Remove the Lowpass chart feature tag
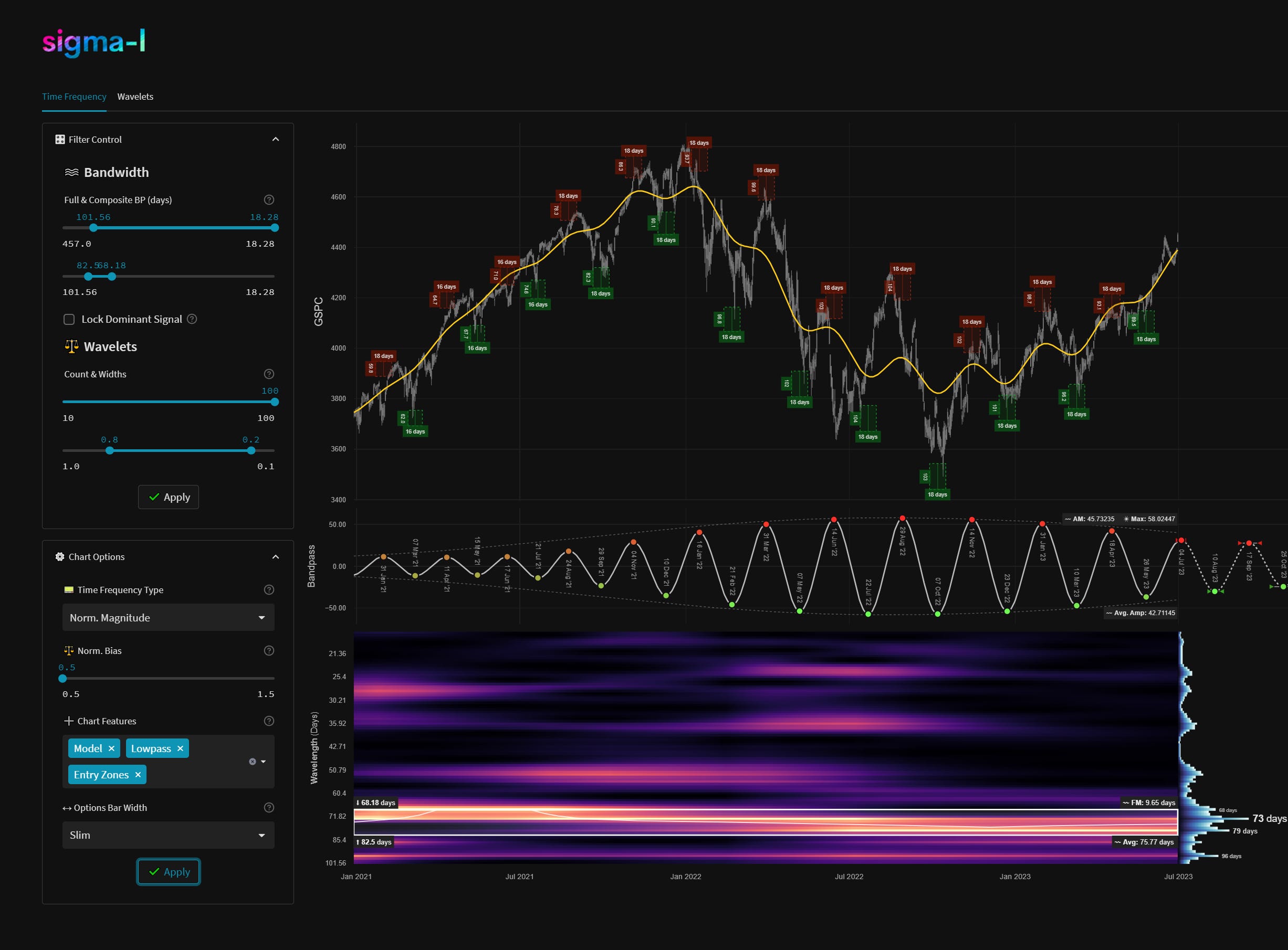The image size is (1288, 950). [x=180, y=748]
